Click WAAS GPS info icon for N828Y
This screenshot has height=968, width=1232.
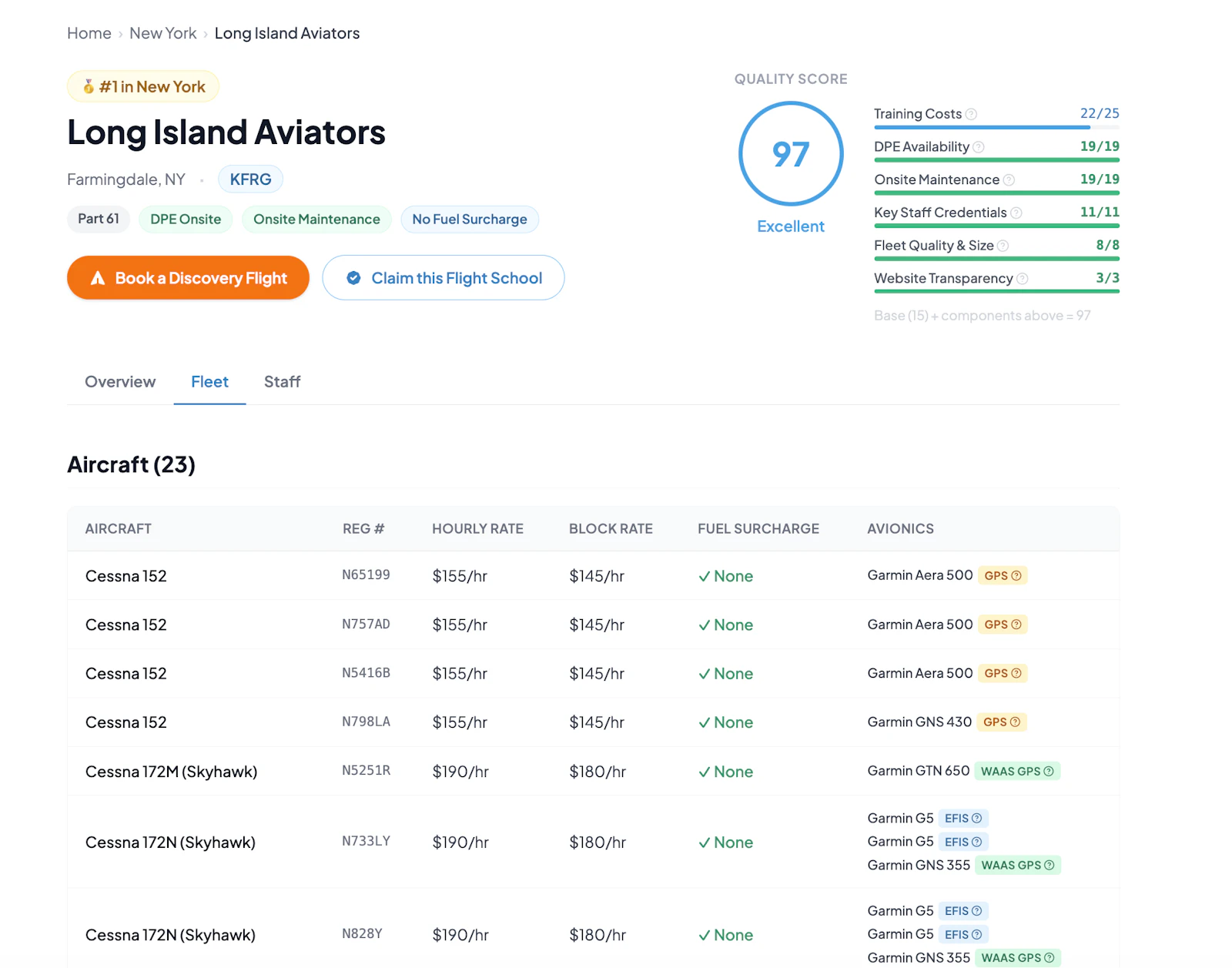point(1049,958)
